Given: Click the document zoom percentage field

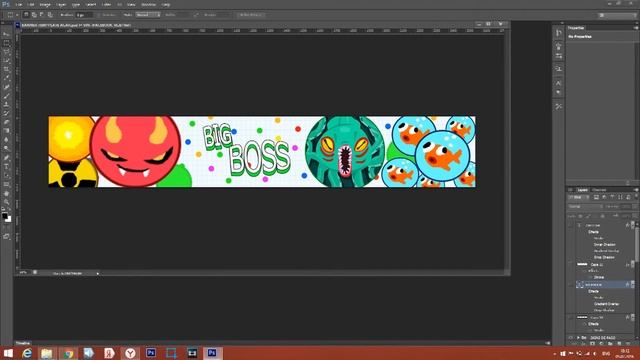Looking at the screenshot, I should (x=23, y=273).
